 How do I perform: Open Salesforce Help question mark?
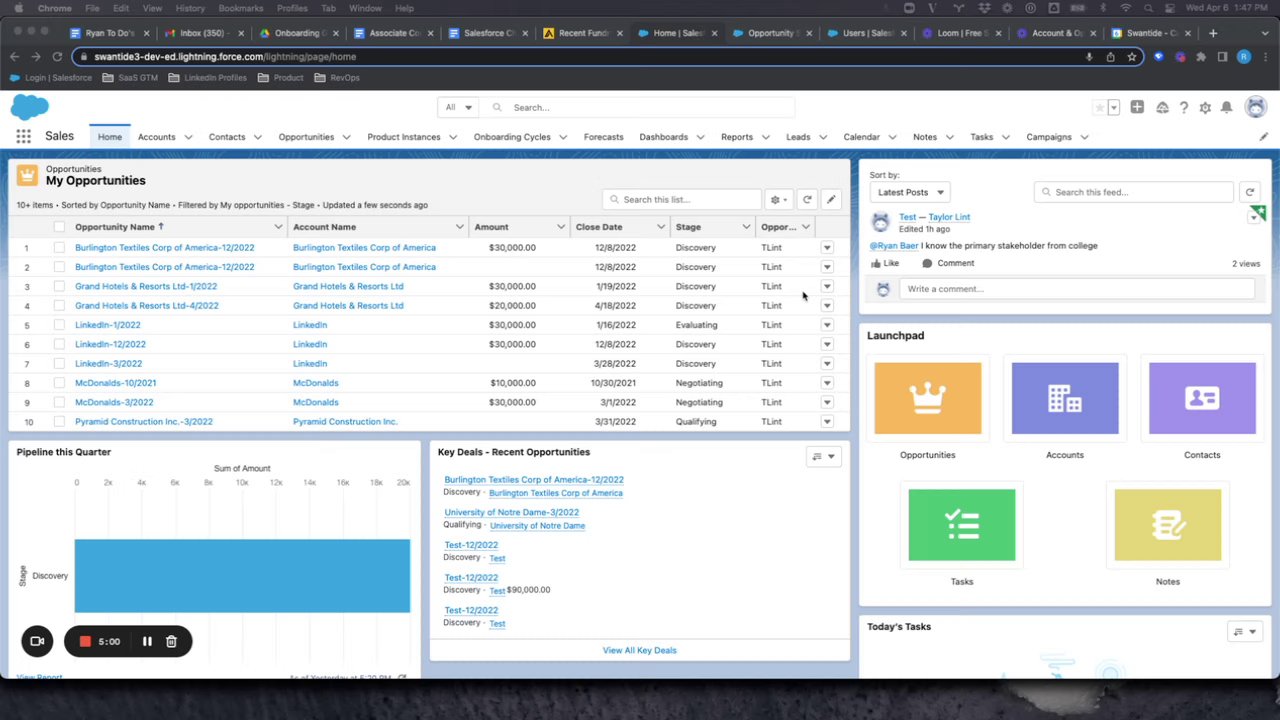[x=1184, y=108]
